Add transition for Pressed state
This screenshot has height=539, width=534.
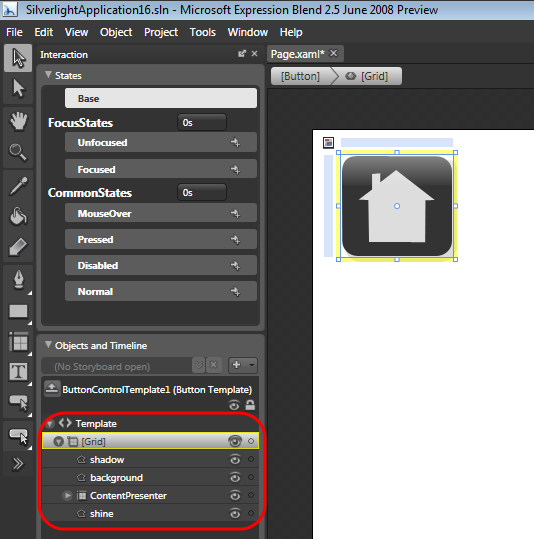[236, 240]
